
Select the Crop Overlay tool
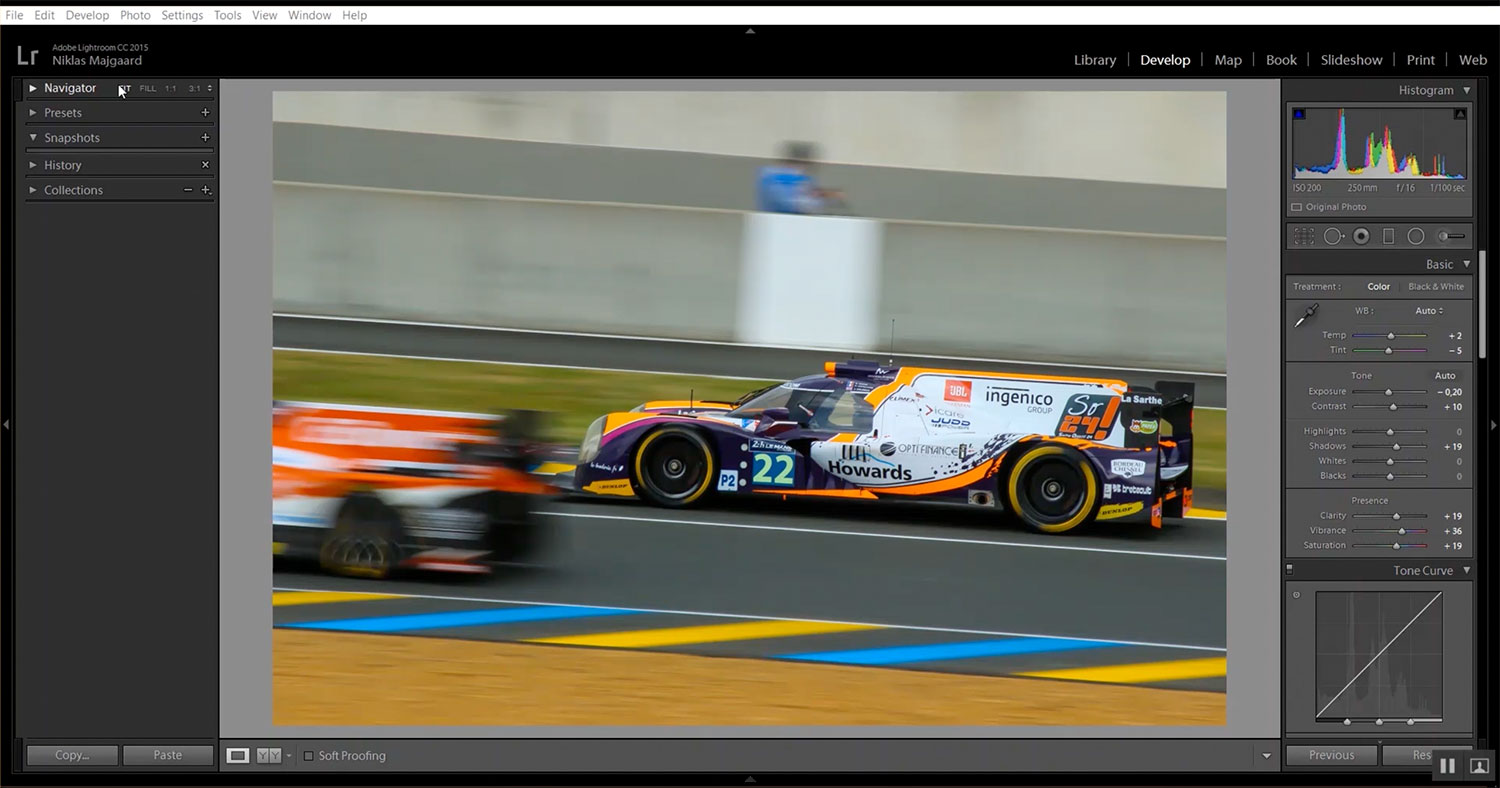[x=1304, y=236]
